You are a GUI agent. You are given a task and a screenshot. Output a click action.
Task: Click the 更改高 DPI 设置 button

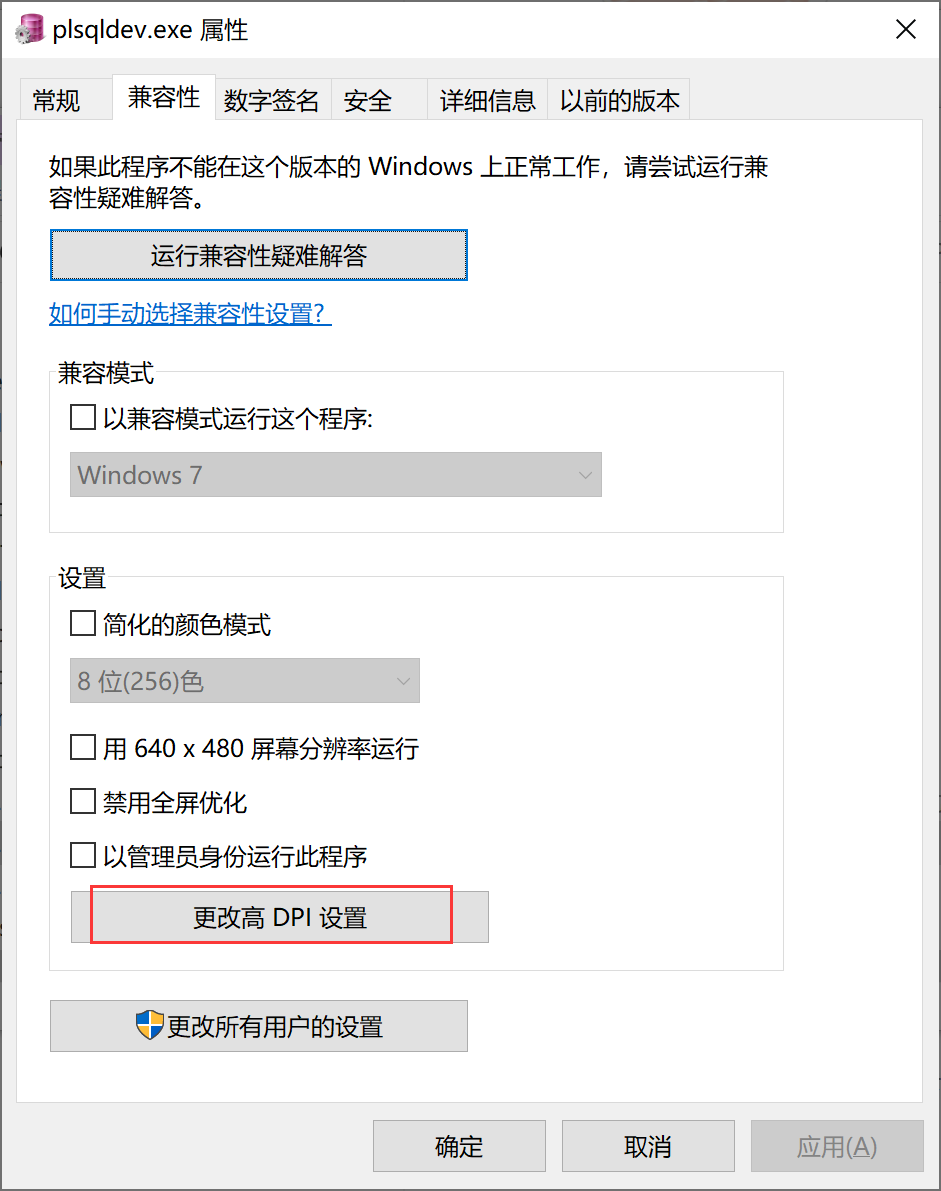pos(280,917)
